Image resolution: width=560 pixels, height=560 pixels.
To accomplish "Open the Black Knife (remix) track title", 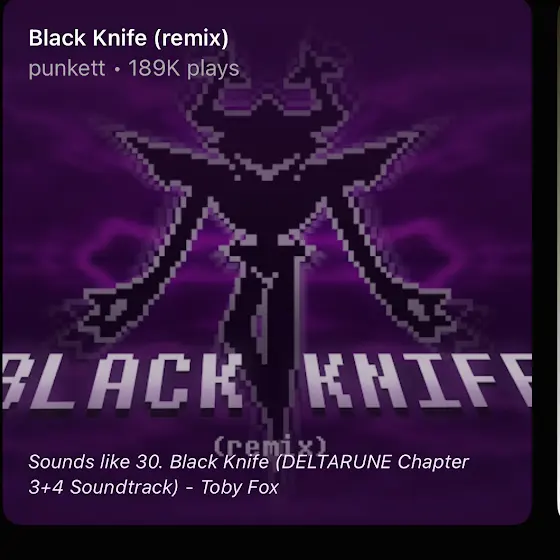I will (129, 38).
